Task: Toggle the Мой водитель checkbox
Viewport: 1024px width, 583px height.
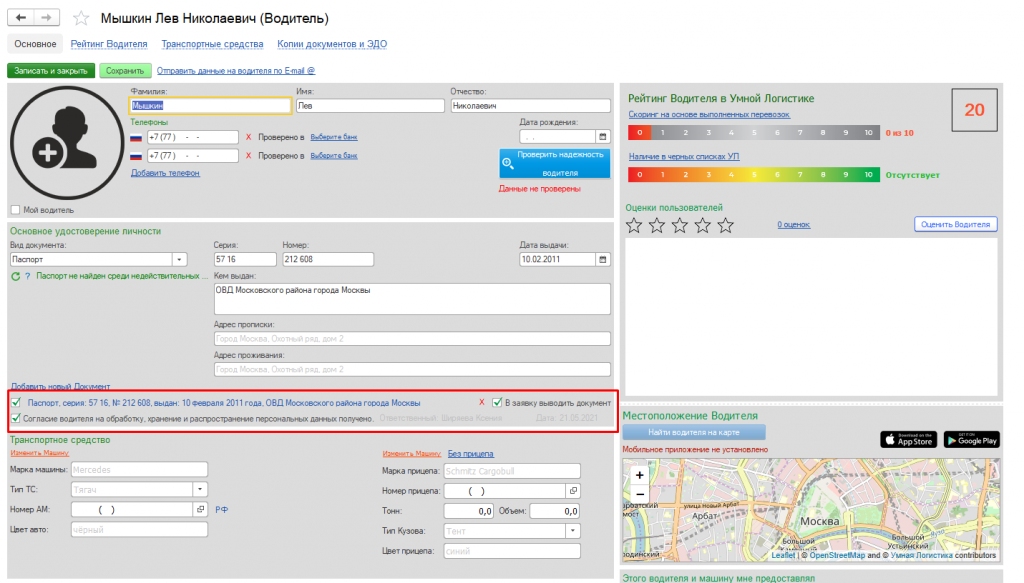Action: 16,210
